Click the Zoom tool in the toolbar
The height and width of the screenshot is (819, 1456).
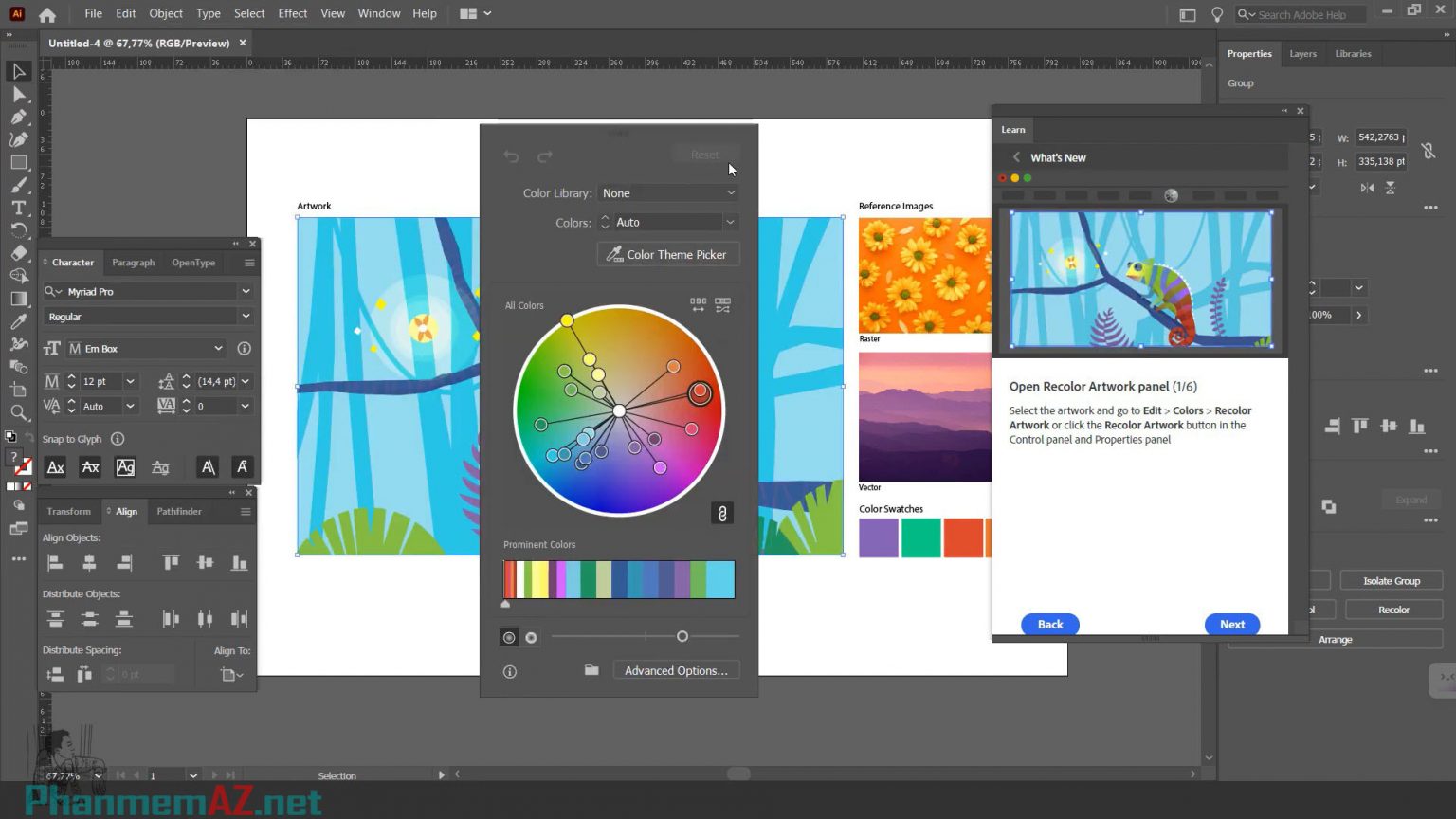17,411
